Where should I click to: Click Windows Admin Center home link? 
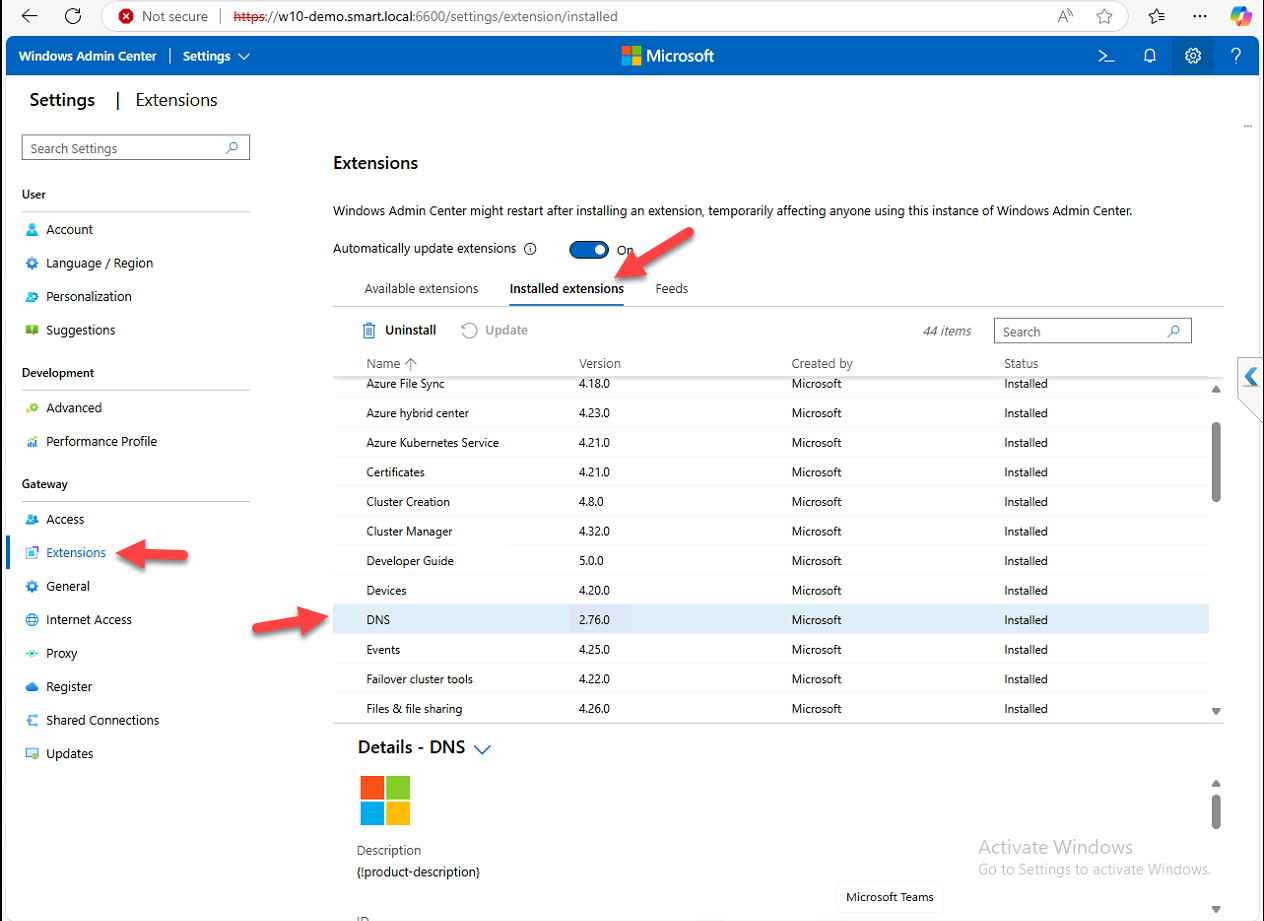[88, 56]
